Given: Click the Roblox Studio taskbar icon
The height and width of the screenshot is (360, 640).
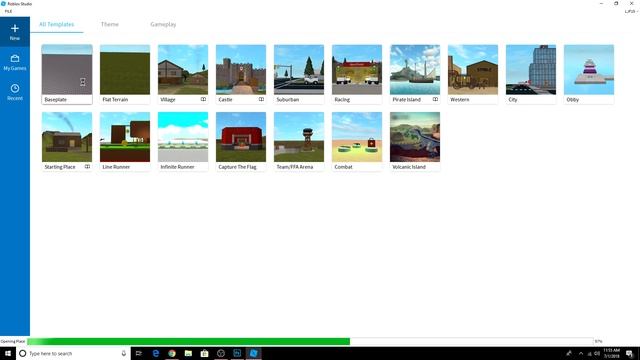Looking at the screenshot, I should point(253,353).
